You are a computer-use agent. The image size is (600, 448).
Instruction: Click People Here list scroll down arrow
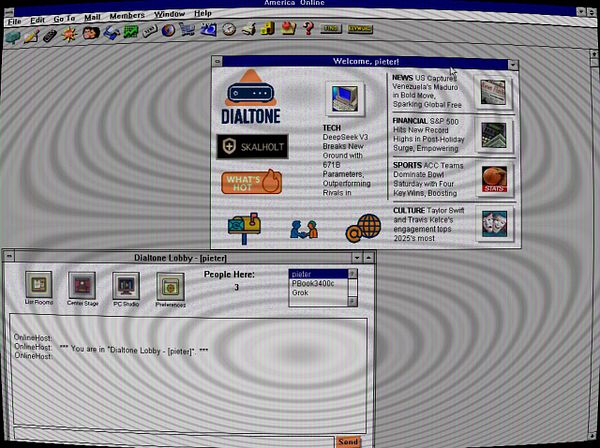(352, 301)
